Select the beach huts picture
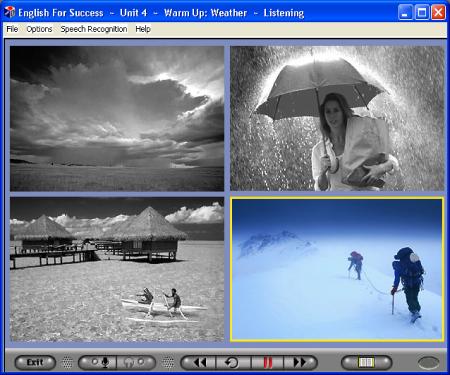 [x=117, y=269]
